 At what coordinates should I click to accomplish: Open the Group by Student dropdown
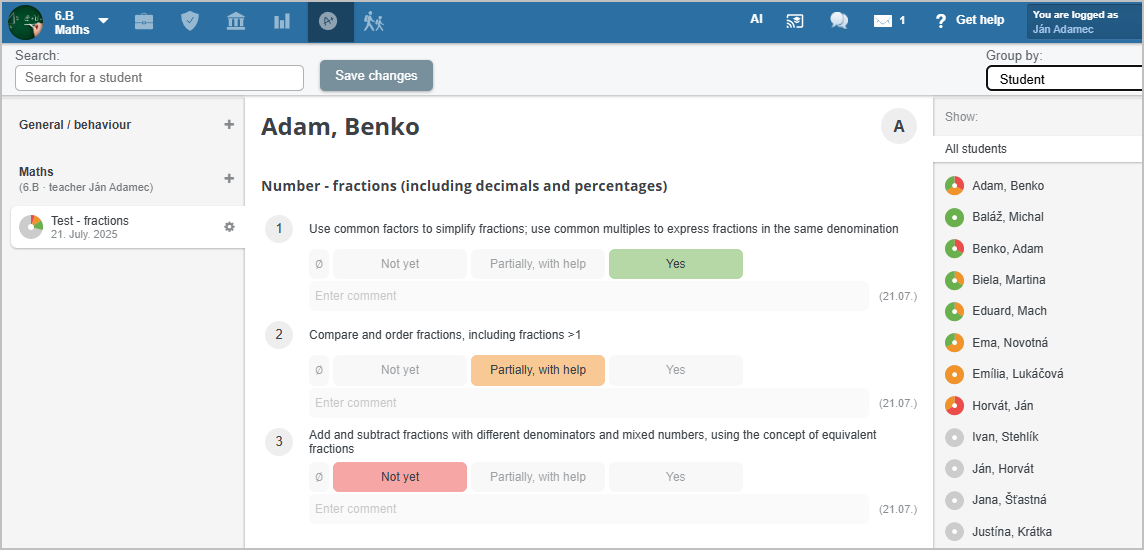pyautogui.click(x=1064, y=79)
